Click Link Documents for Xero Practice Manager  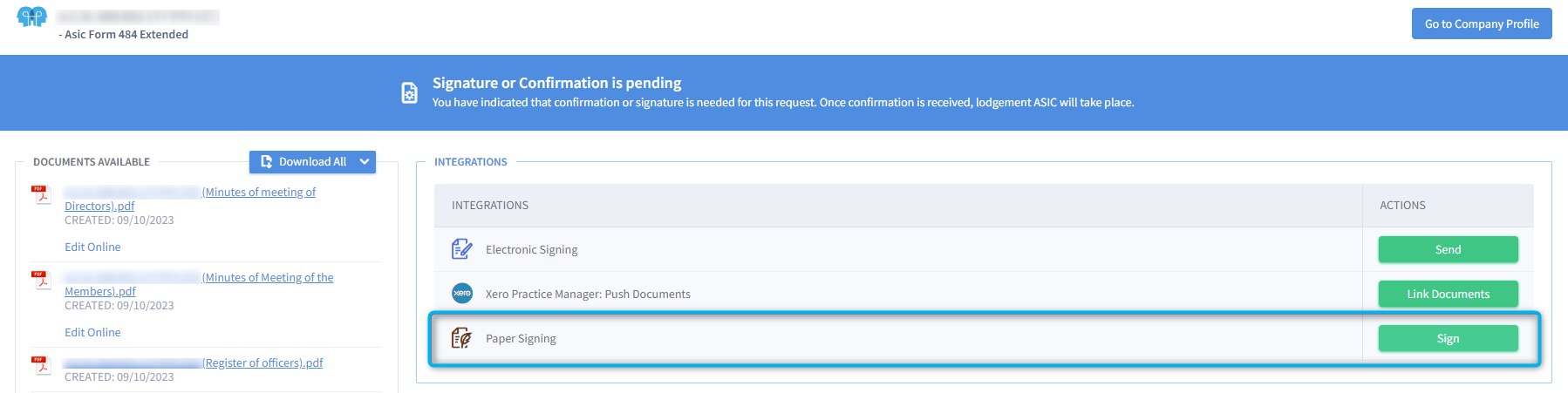coord(1448,294)
